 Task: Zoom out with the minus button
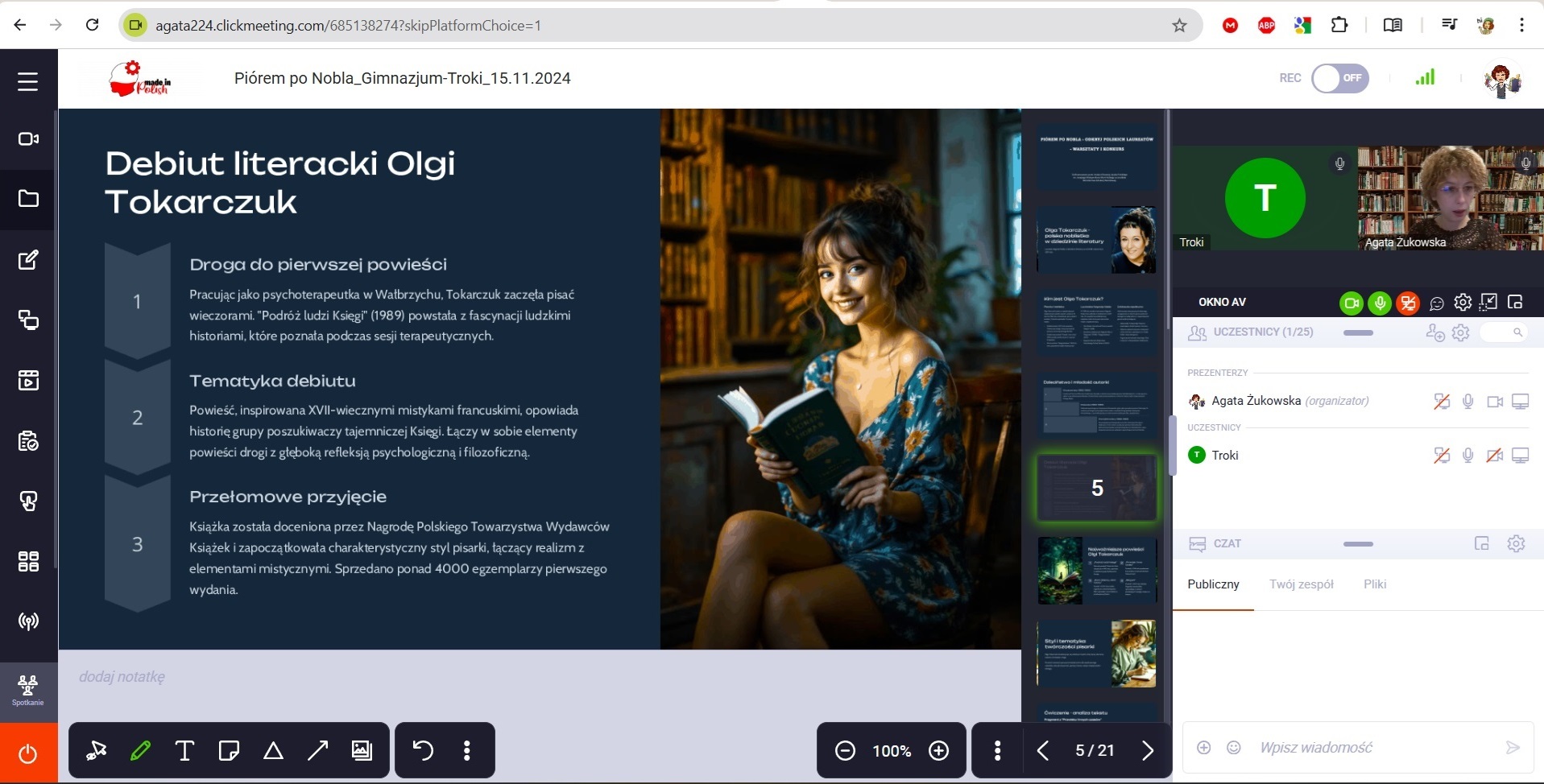tap(845, 751)
